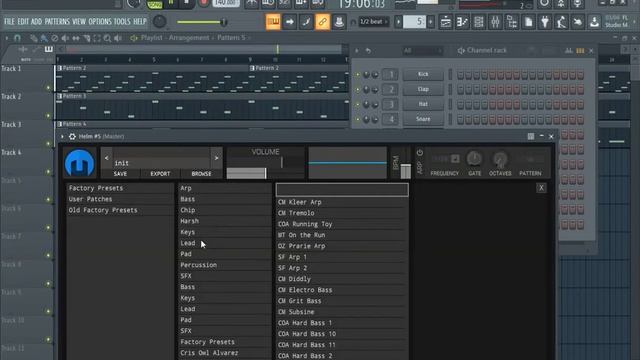Viewport: 640px width, 360px height.
Task: Click the main pitch knob near HELP
Action: pyautogui.click(x=160, y=22)
